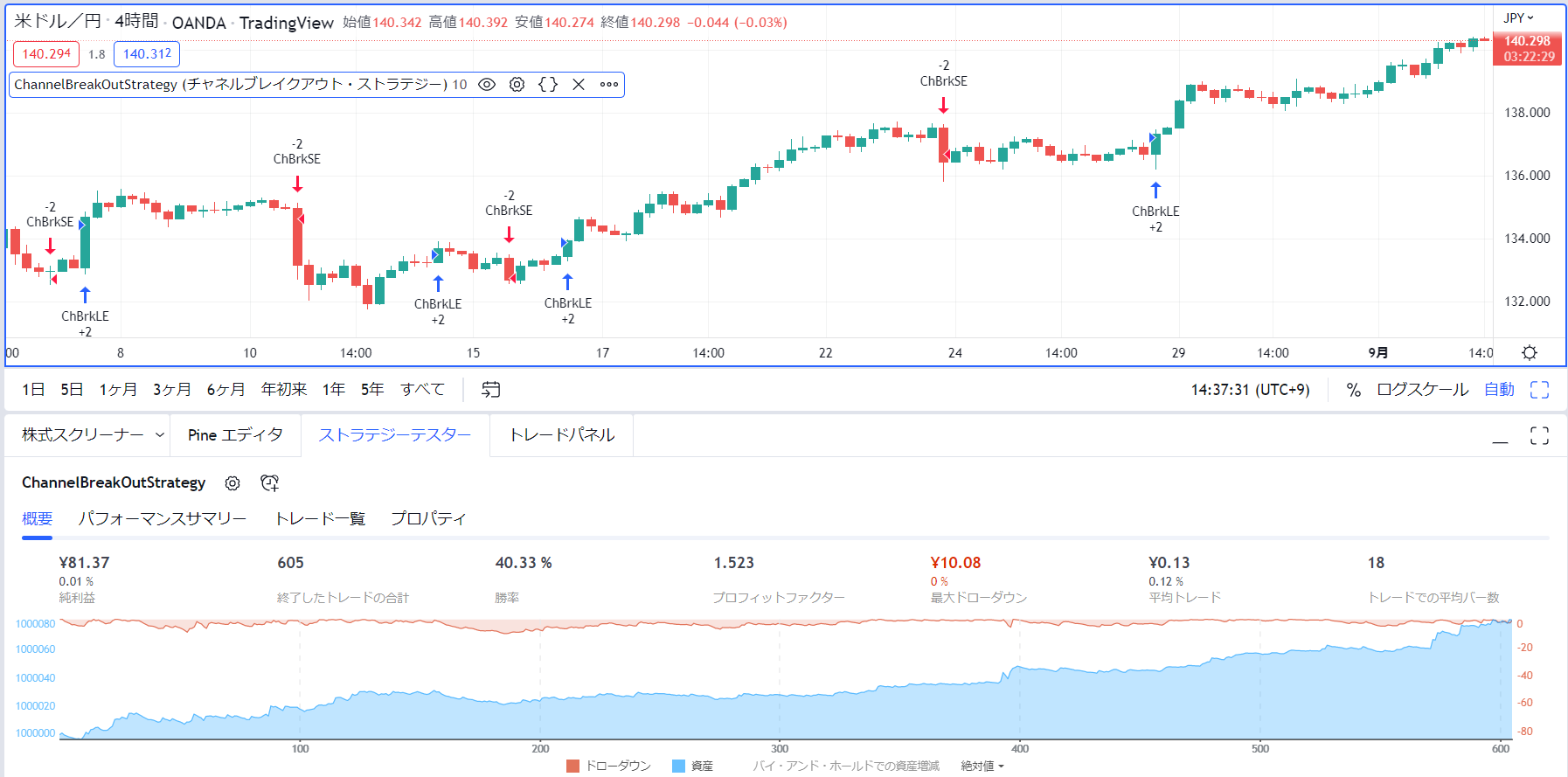Open strategy source code braces icon
Viewport: 1568px width, 777px height.
point(548,85)
